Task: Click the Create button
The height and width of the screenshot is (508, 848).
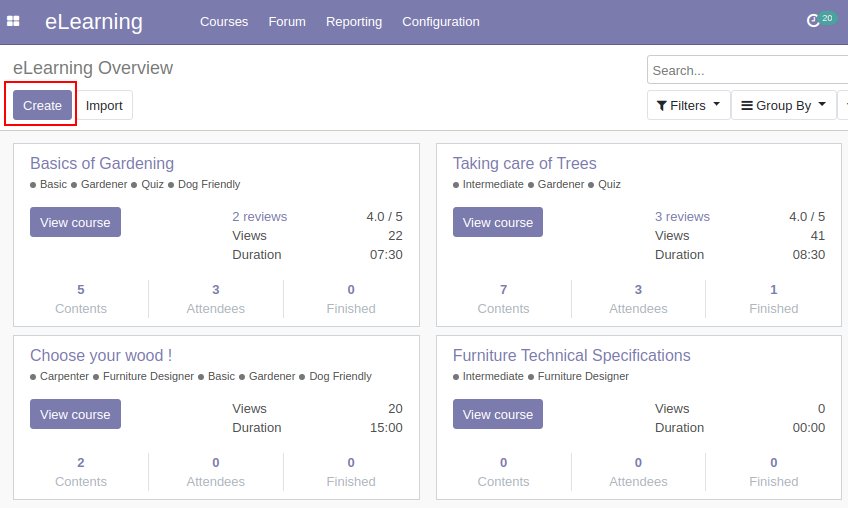Action: [42, 105]
